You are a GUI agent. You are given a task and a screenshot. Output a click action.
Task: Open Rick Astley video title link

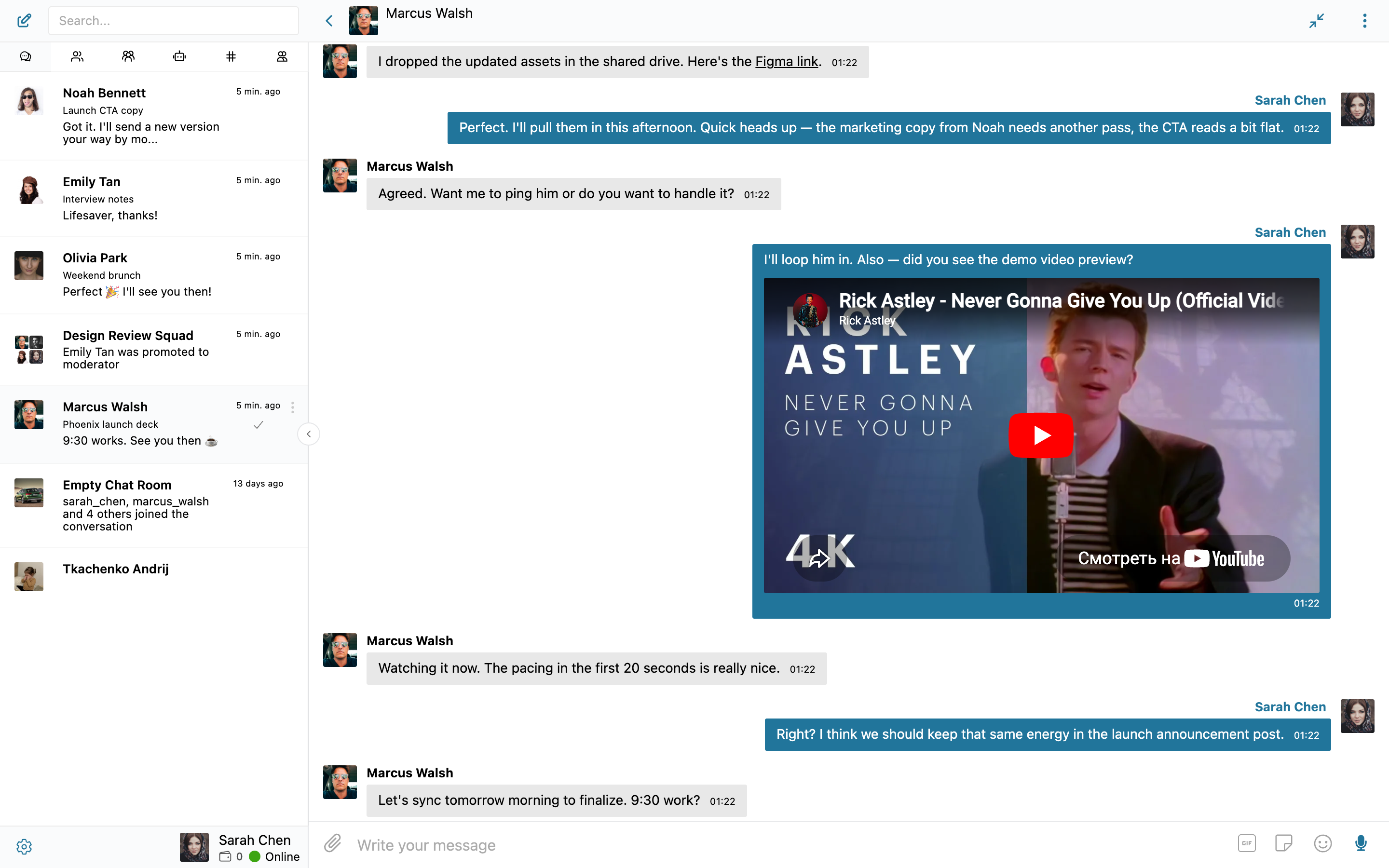click(x=1061, y=300)
